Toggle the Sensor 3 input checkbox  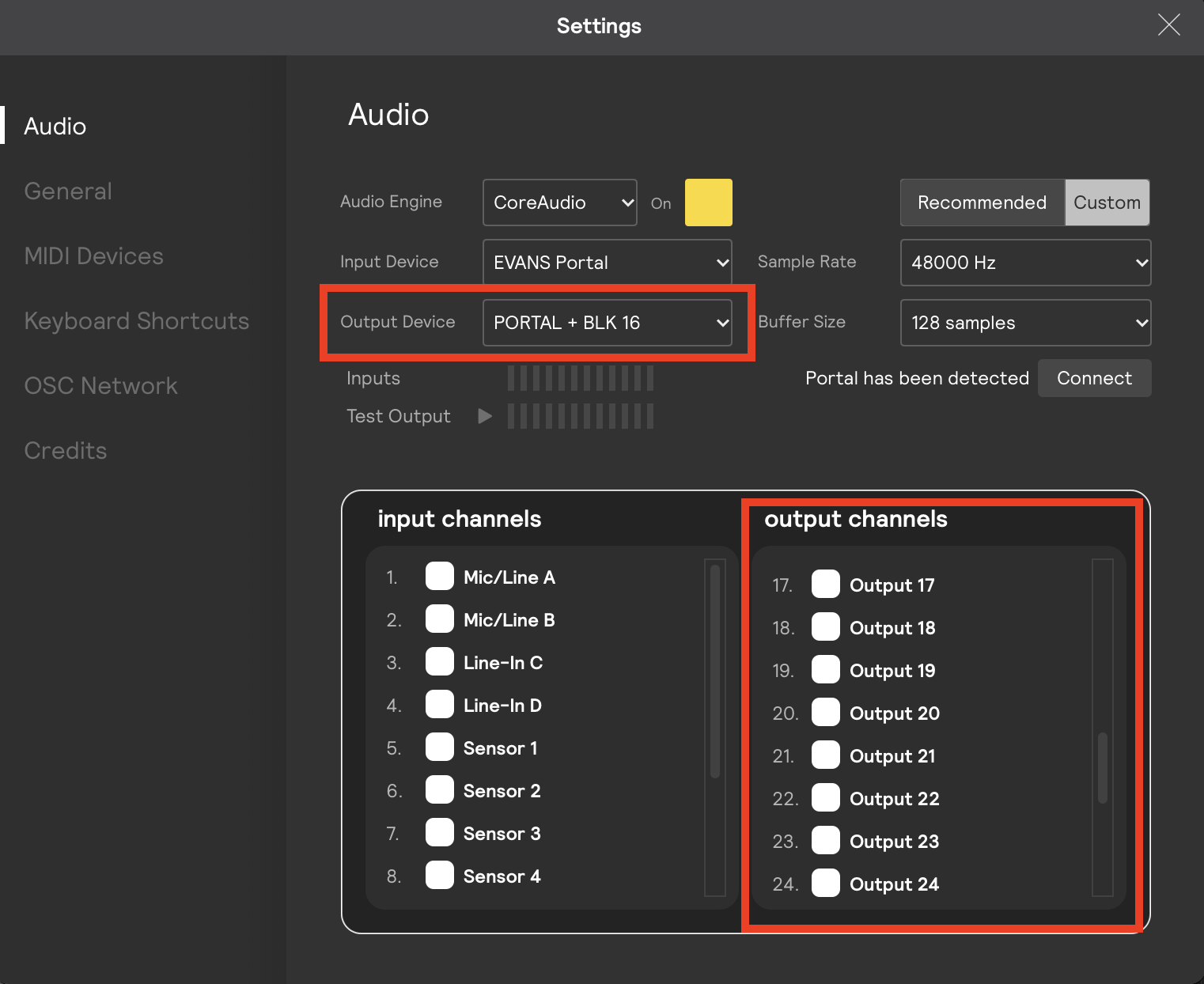tap(440, 833)
